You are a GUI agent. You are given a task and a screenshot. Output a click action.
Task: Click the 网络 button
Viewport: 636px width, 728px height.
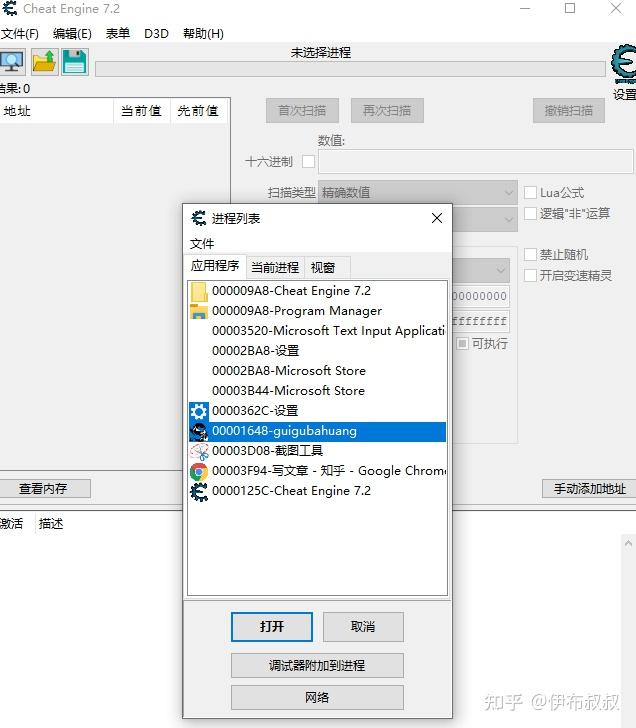pyautogui.click(x=317, y=697)
